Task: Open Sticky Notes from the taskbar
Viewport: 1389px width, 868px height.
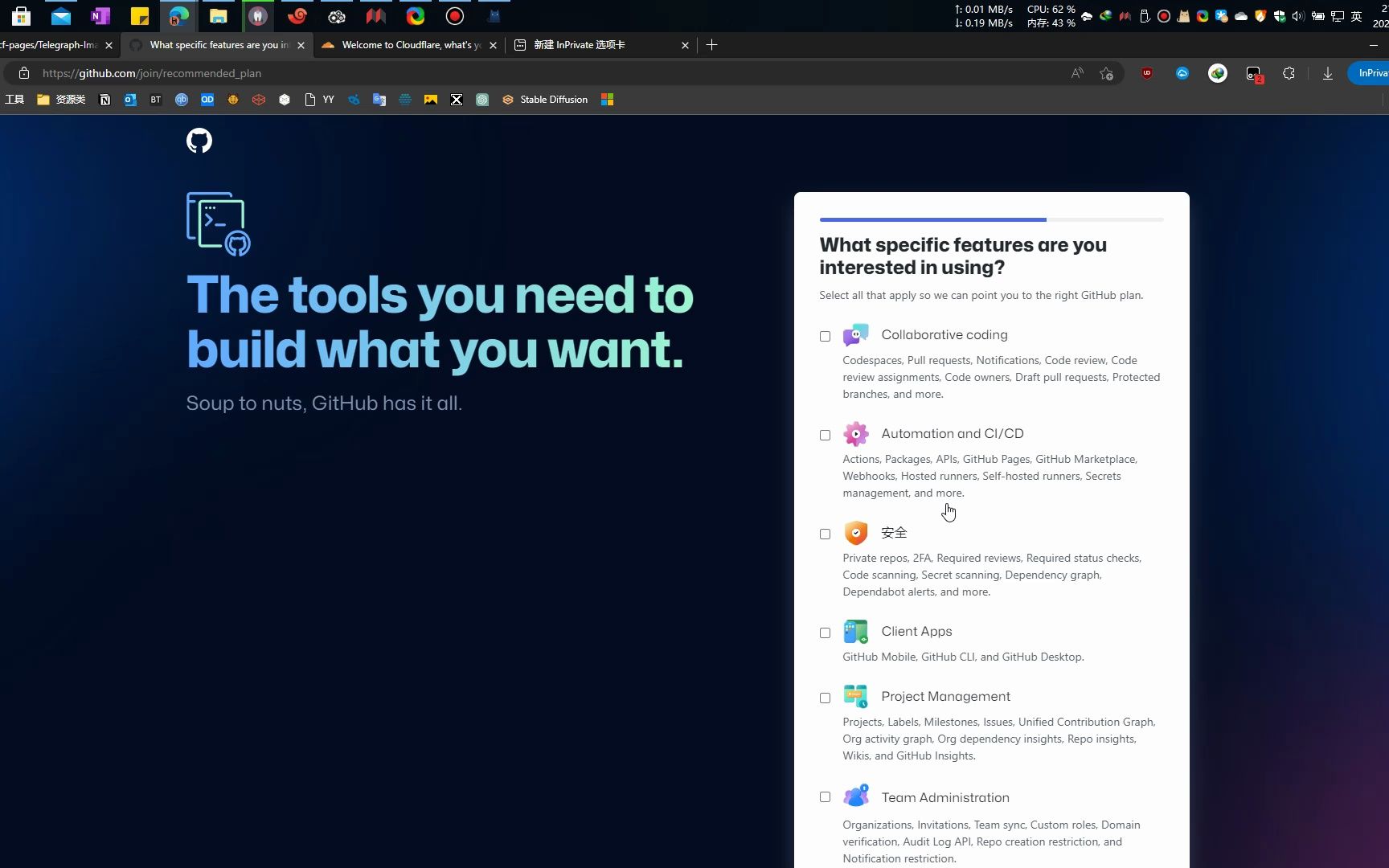Action: click(x=139, y=16)
